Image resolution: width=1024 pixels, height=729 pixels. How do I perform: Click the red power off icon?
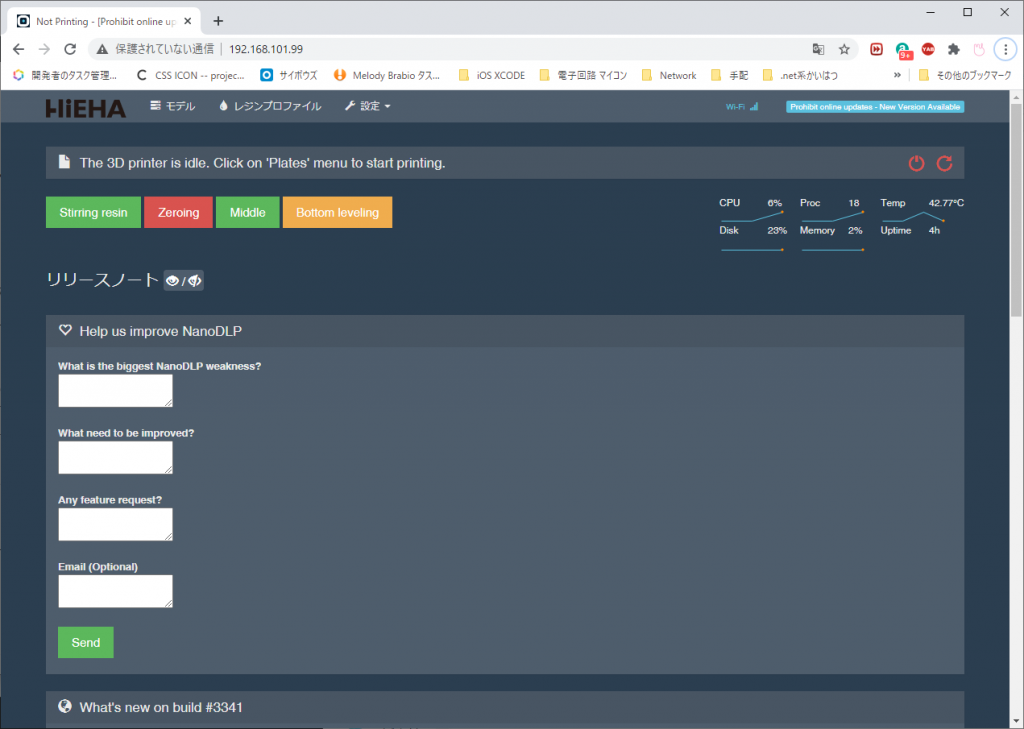(x=916, y=163)
